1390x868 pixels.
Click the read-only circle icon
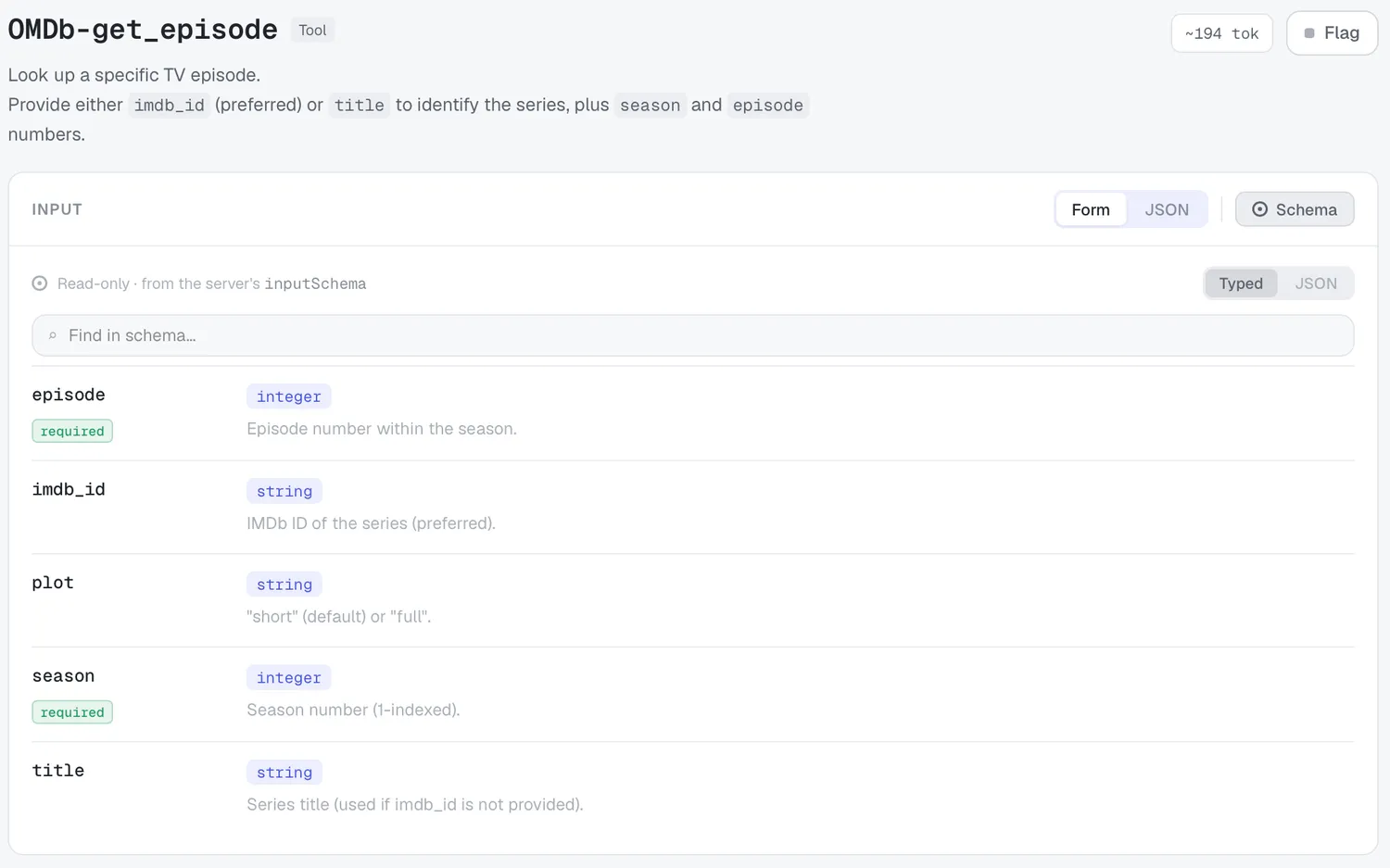coord(40,283)
